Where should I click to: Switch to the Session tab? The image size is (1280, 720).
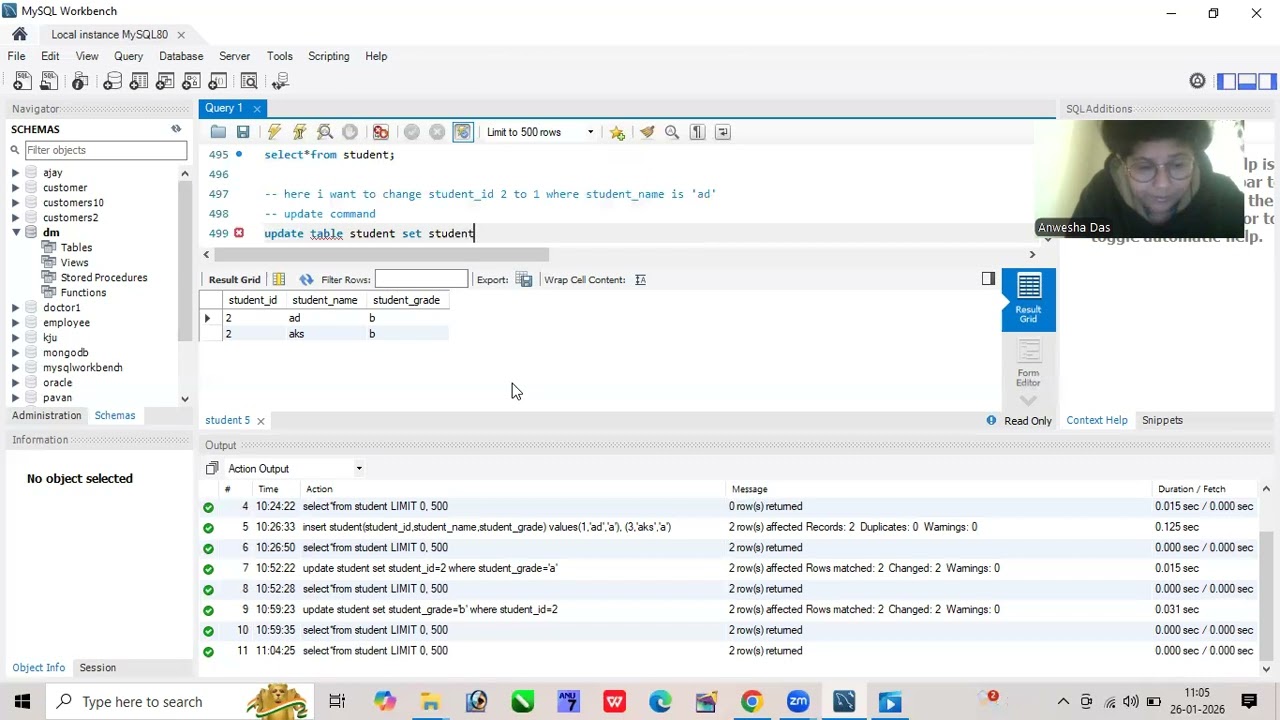pyautogui.click(x=97, y=668)
